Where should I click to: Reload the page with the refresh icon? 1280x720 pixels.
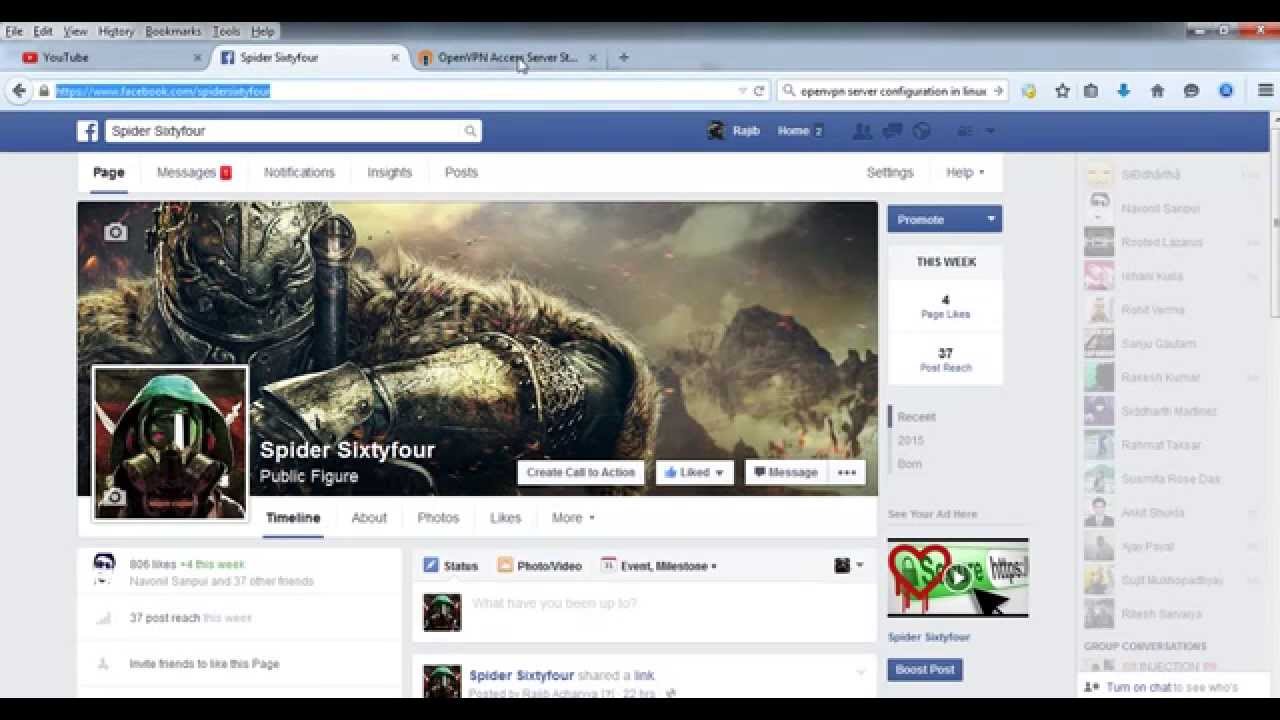759,91
